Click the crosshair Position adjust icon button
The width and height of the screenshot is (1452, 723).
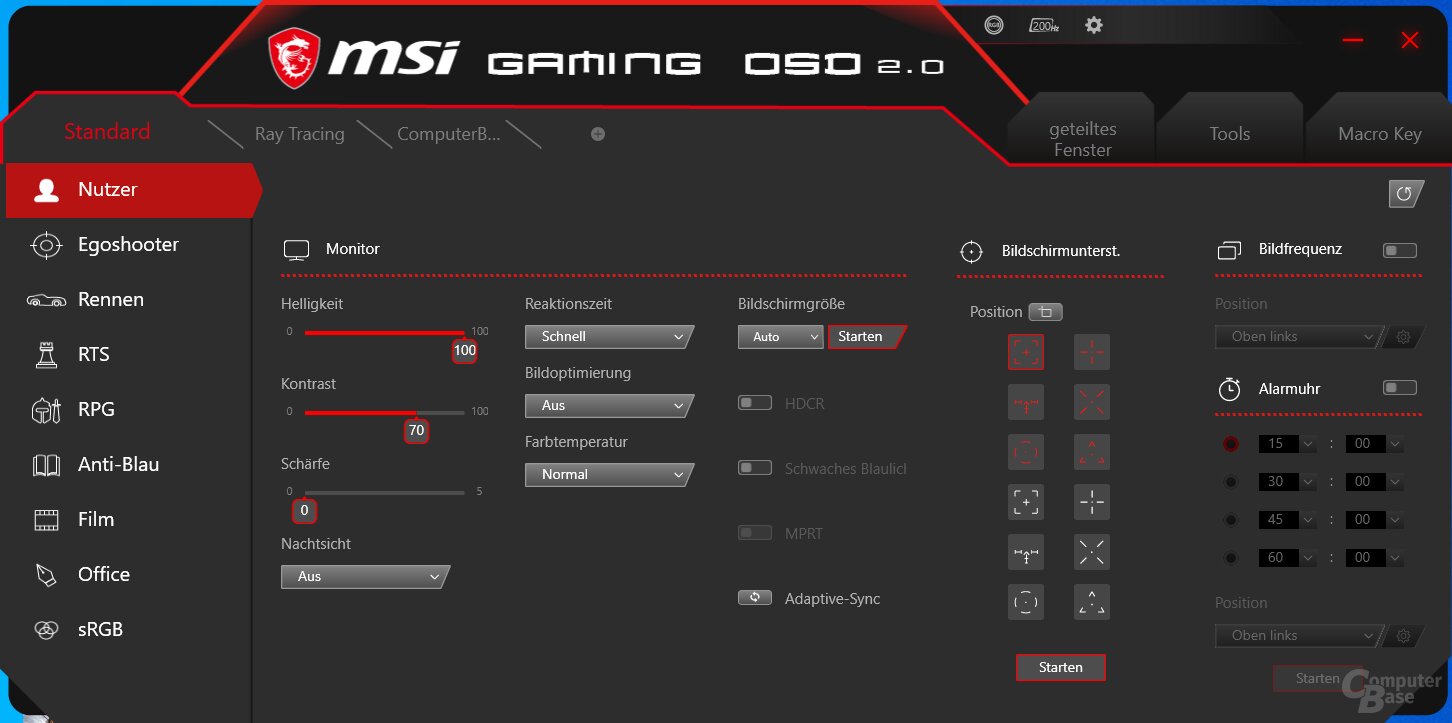(x=1046, y=312)
